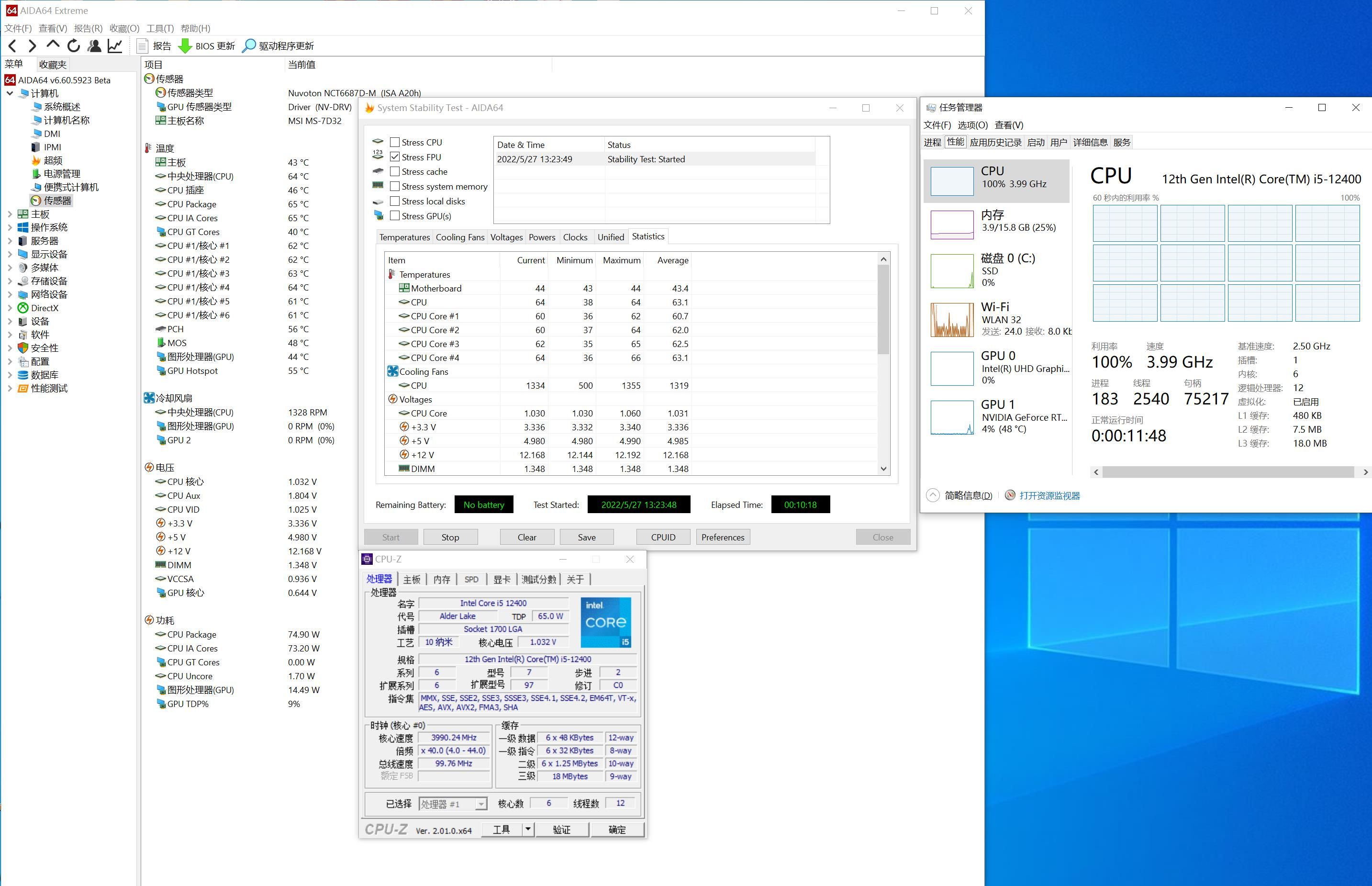
Task: Click the Up arrow navigation icon
Action: click(x=53, y=45)
